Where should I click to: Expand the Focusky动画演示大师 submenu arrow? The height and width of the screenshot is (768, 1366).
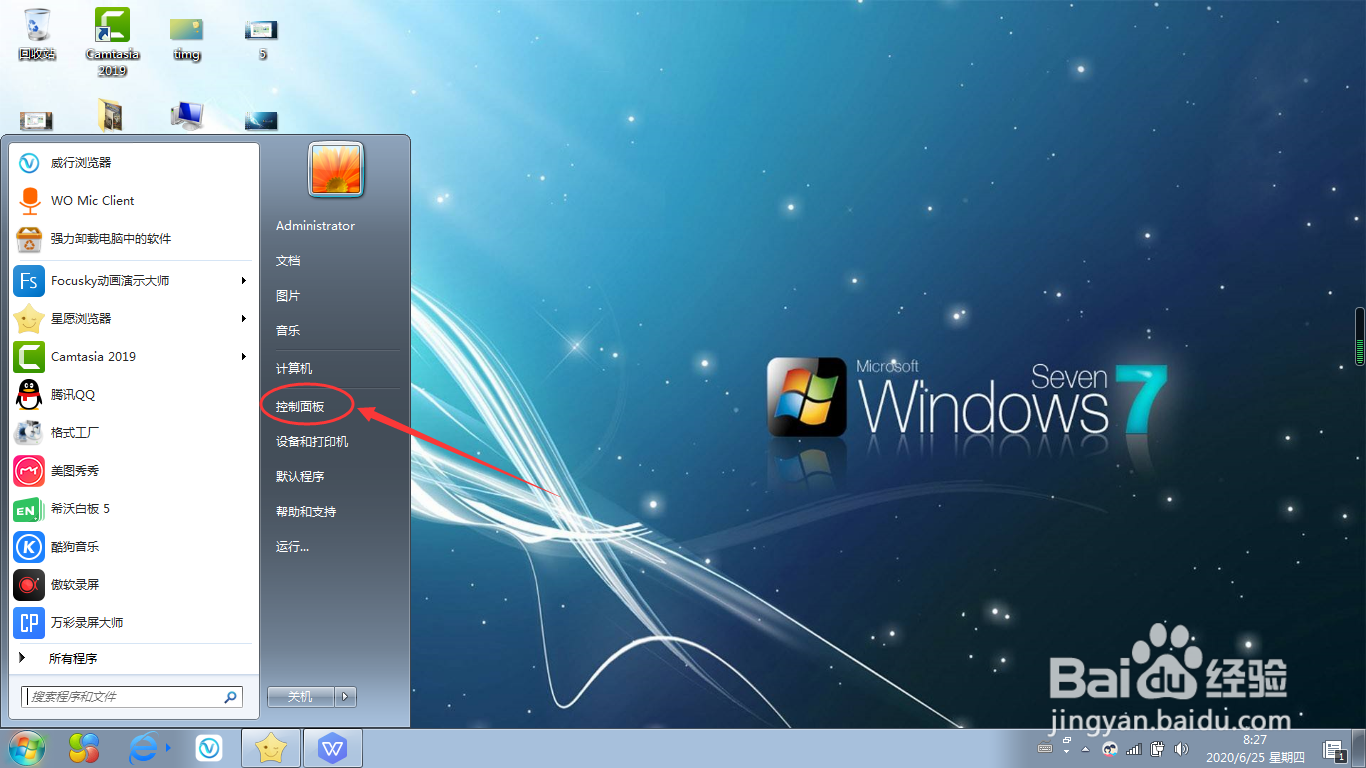[x=244, y=281]
